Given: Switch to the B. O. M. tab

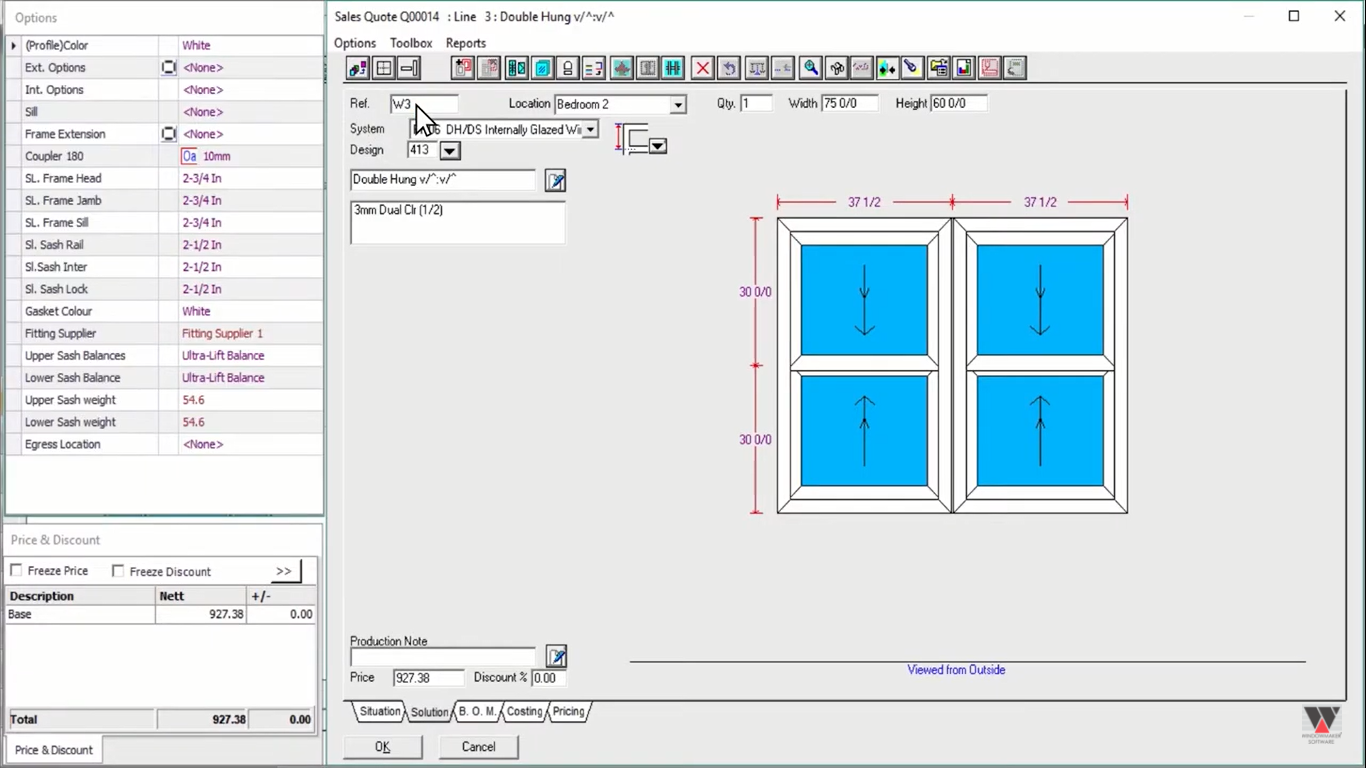Looking at the screenshot, I should [477, 712].
